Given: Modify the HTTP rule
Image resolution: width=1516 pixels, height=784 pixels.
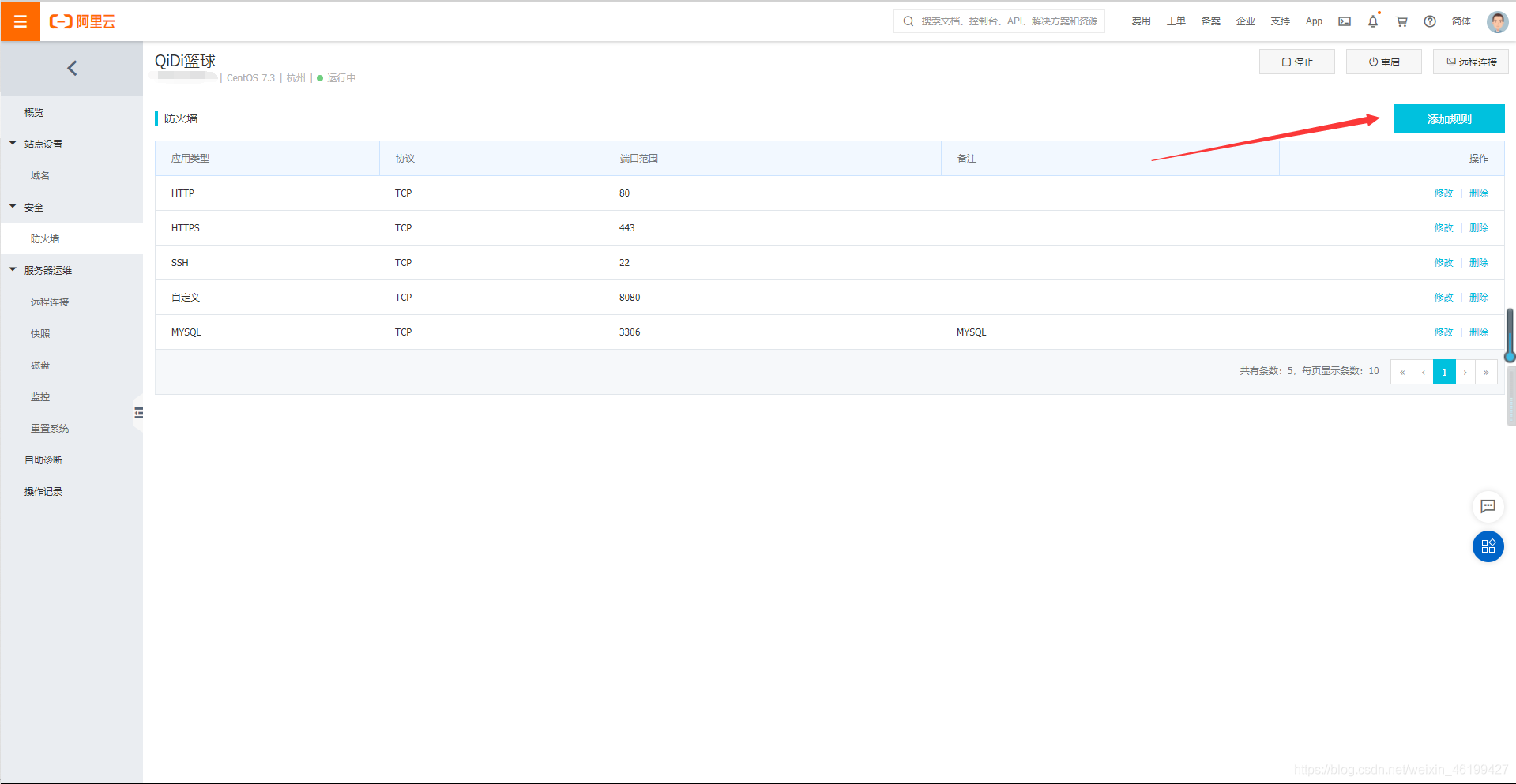Looking at the screenshot, I should (x=1443, y=193).
